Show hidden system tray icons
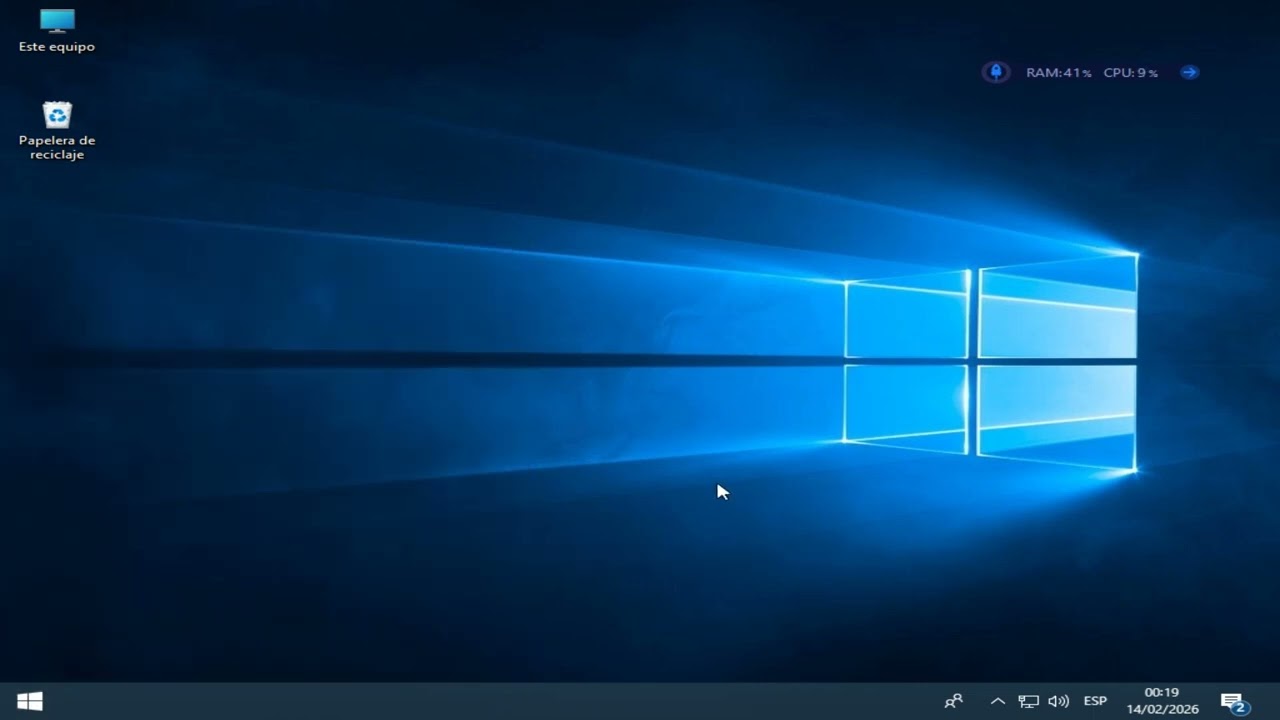Screen dimensions: 1280x720 pos(997,701)
